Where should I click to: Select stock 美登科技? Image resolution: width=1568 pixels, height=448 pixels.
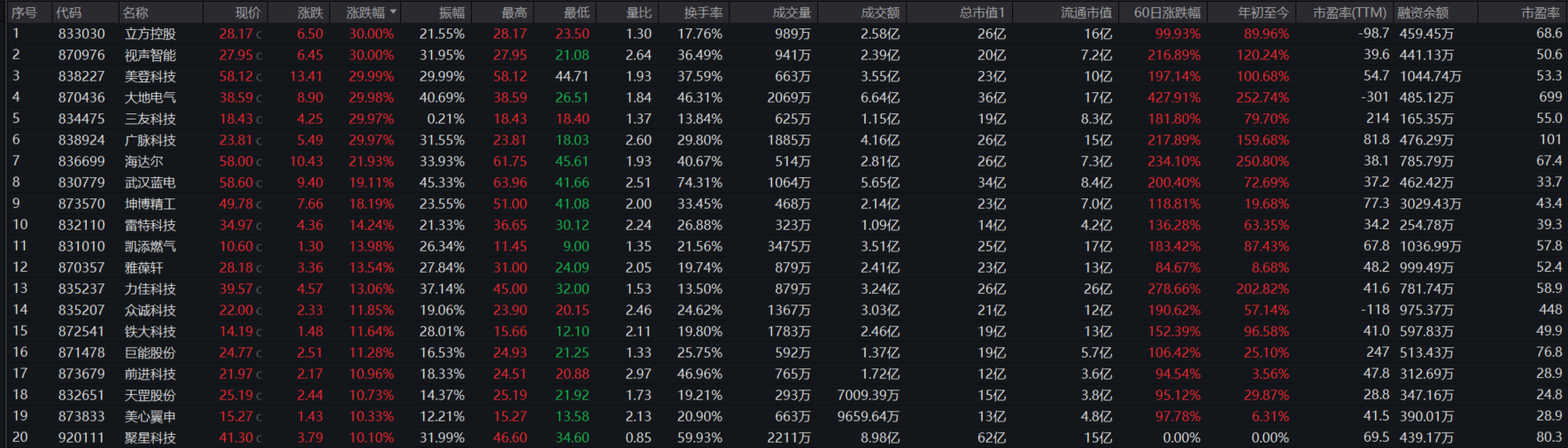coord(150,76)
